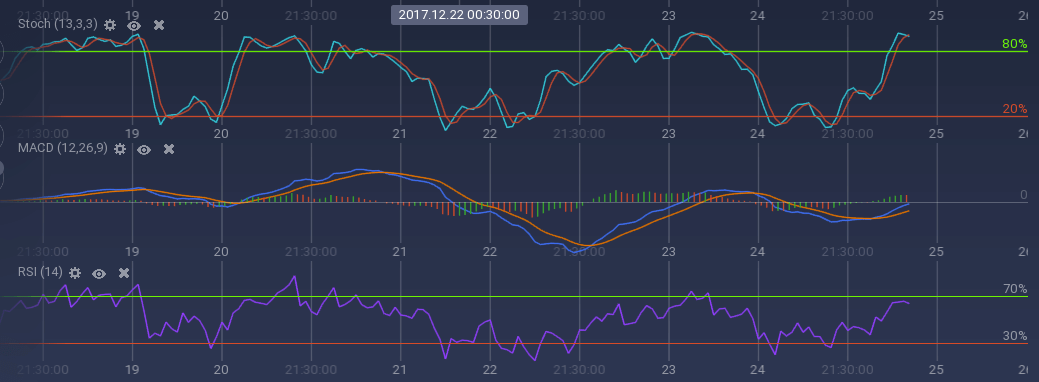Remove the MACD indicator with X

(x=169, y=149)
